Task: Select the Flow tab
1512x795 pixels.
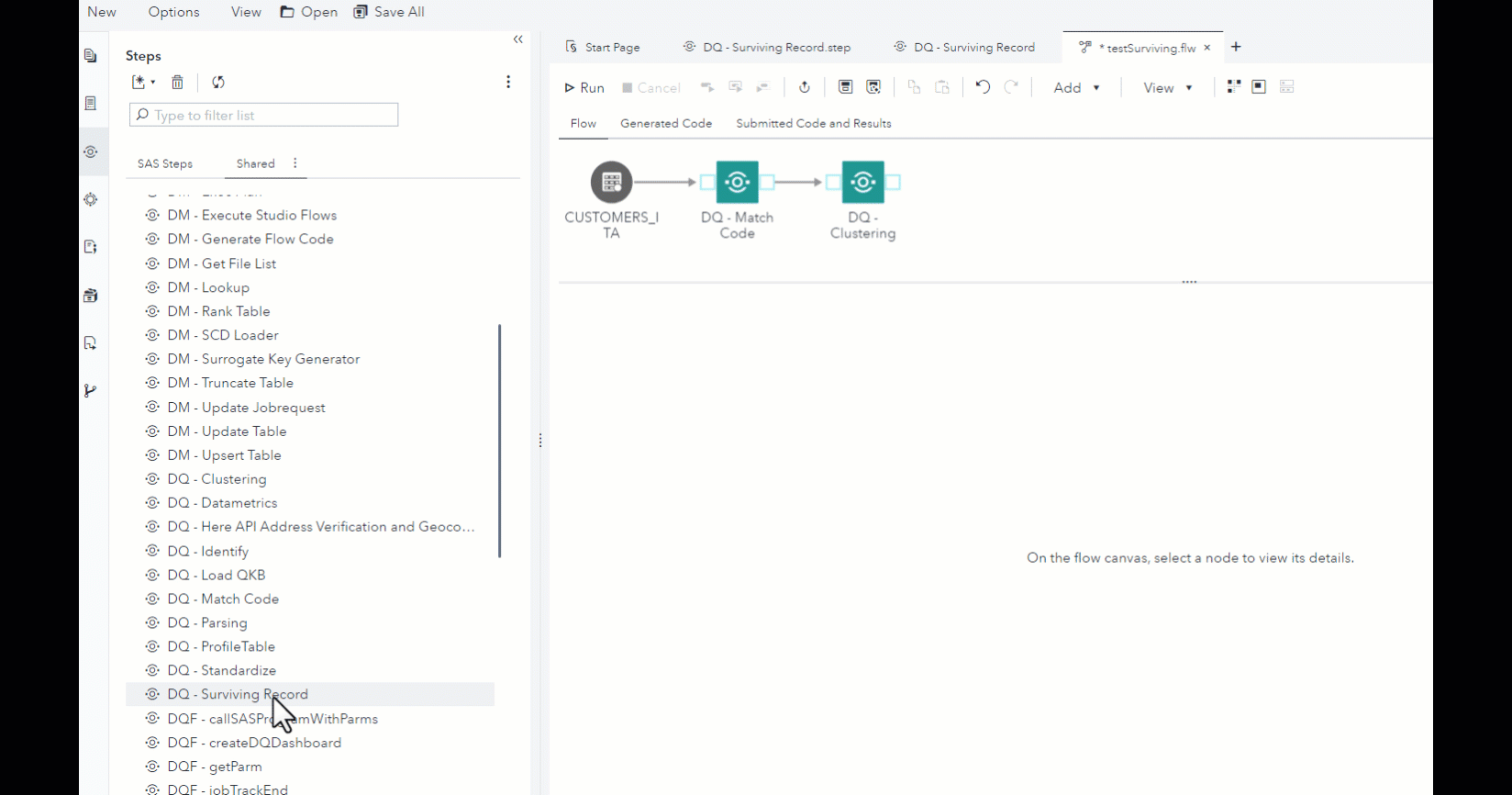Action: tap(584, 123)
